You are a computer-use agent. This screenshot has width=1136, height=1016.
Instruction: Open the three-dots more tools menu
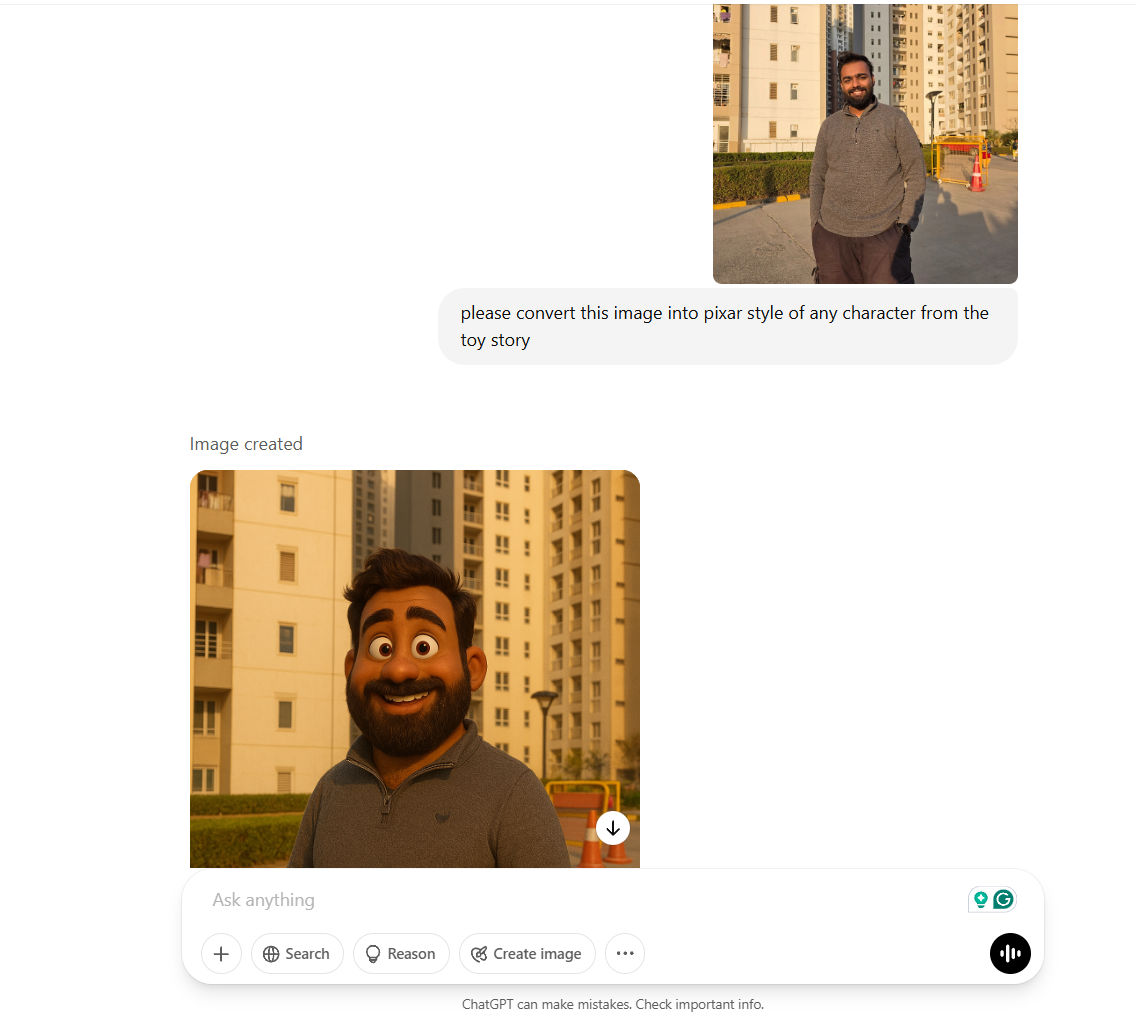coord(625,954)
